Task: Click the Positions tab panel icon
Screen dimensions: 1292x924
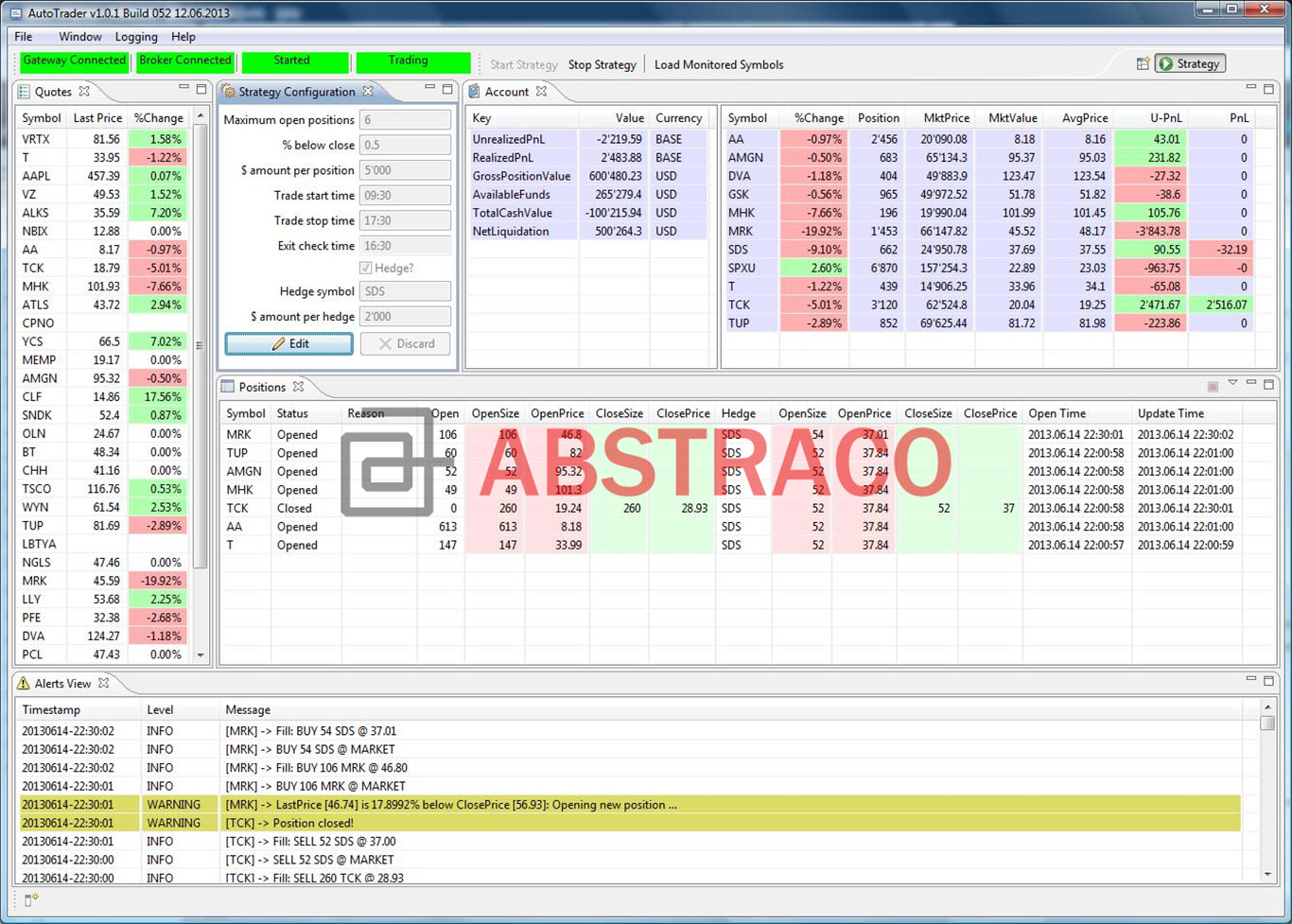Action: pos(227,387)
